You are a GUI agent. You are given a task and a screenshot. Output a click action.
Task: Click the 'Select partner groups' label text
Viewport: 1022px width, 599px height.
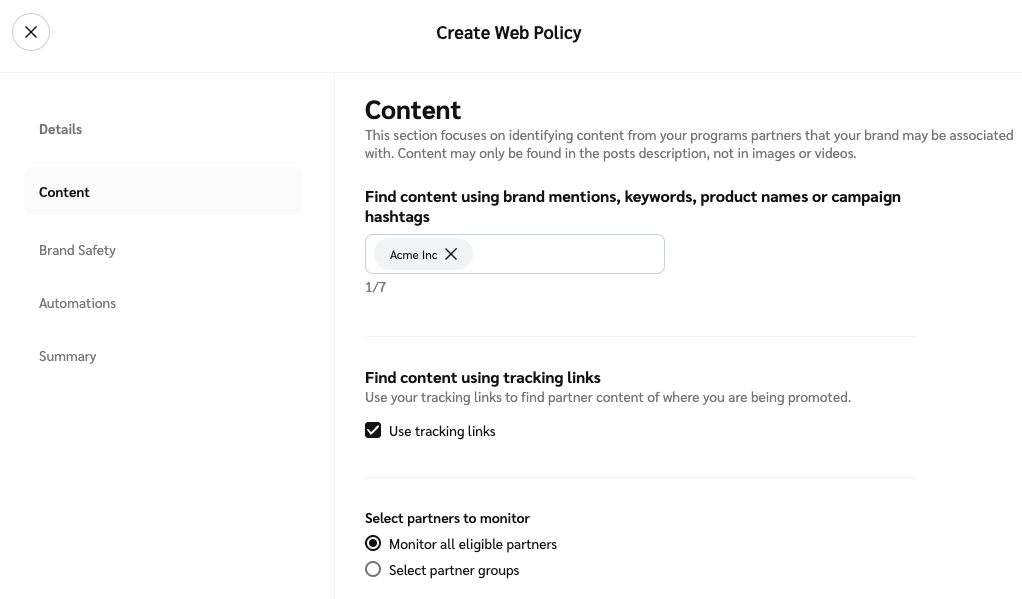coord(454,570)
